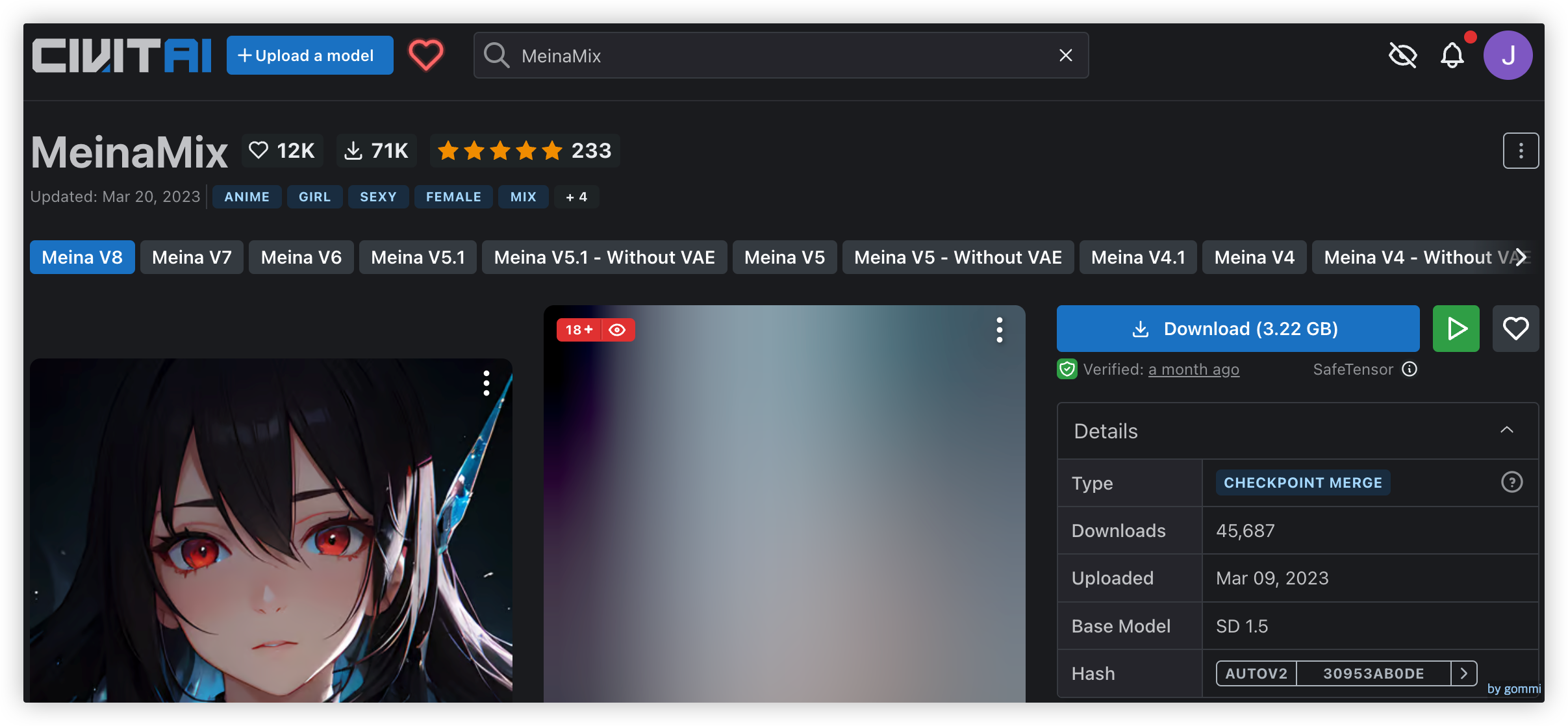Open the 'a month ago' verified link
The height and width of the screenshot is (726, 1568).
[1193, 369]
